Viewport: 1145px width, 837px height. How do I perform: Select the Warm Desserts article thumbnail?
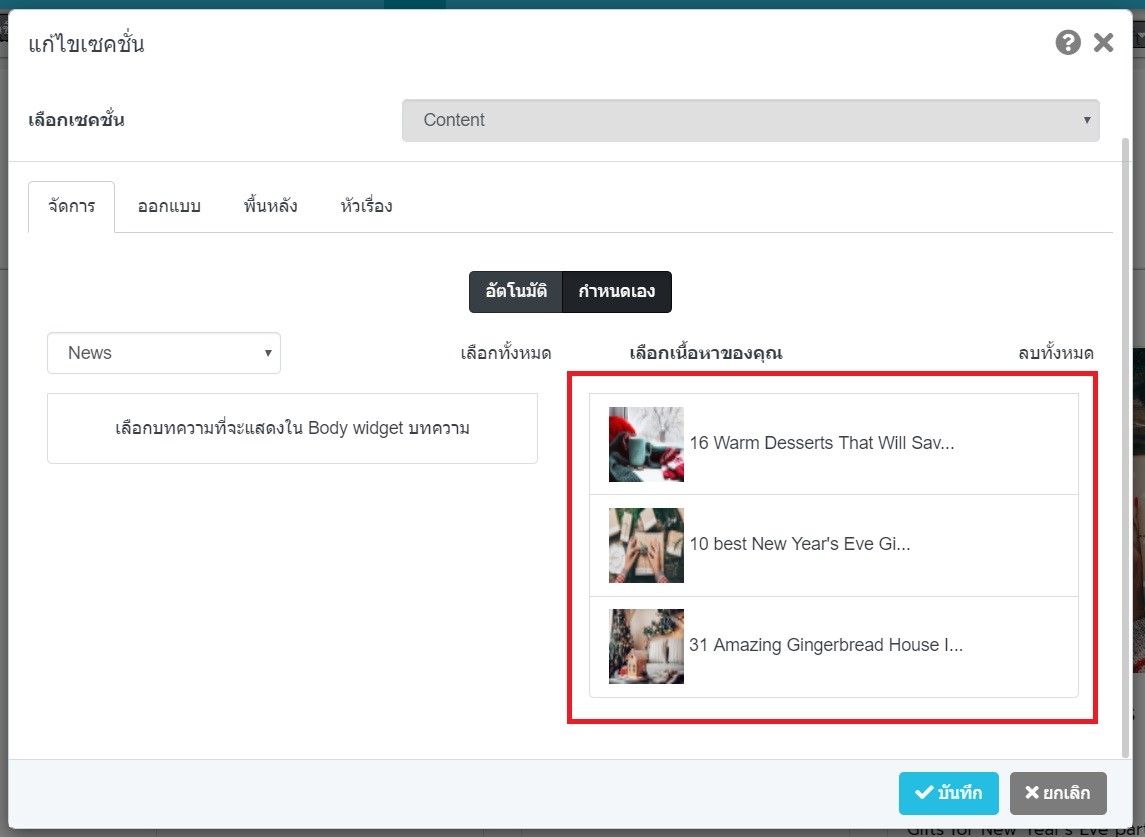(x=646, y=444)
